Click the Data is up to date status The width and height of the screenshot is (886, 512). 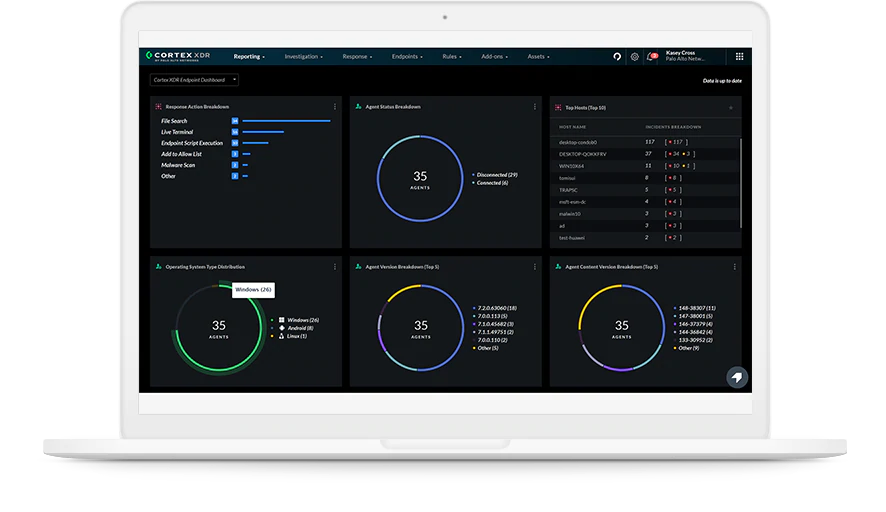click(722, 81)
